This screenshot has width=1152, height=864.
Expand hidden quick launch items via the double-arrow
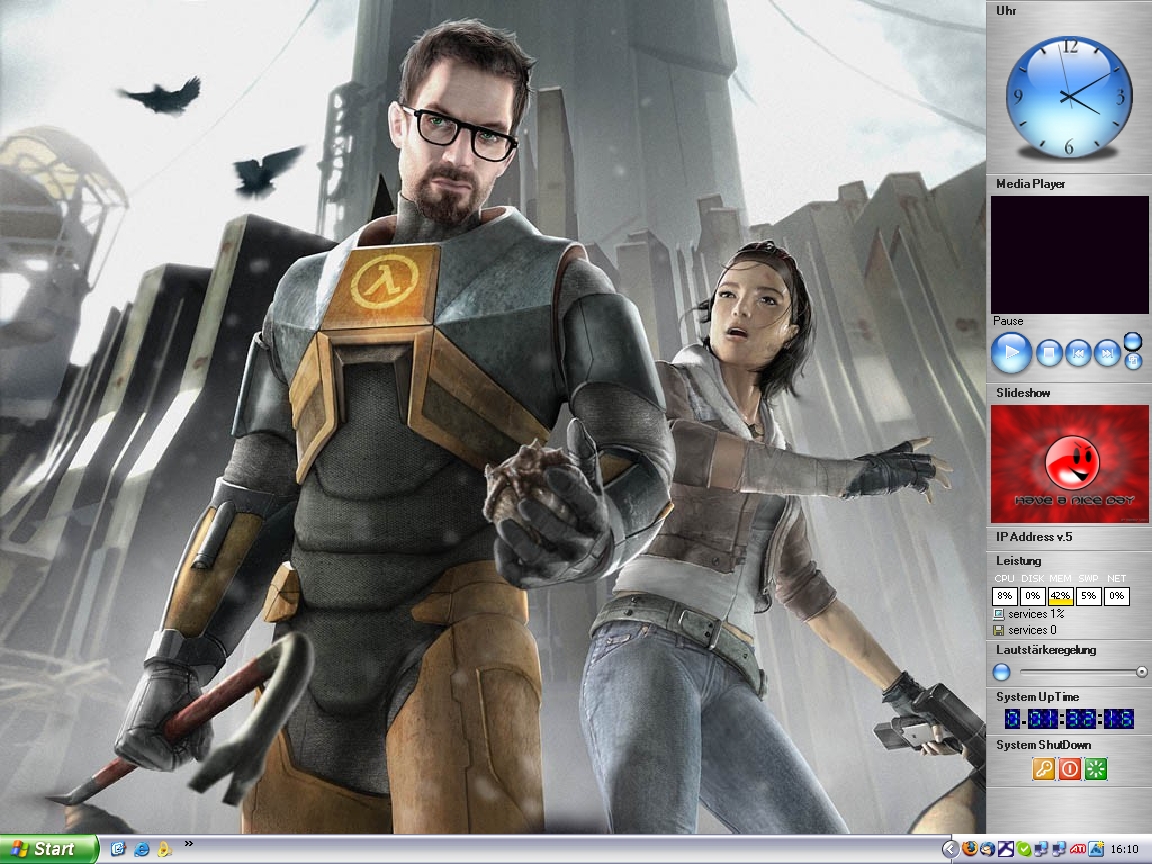click(x=188, y=844)
